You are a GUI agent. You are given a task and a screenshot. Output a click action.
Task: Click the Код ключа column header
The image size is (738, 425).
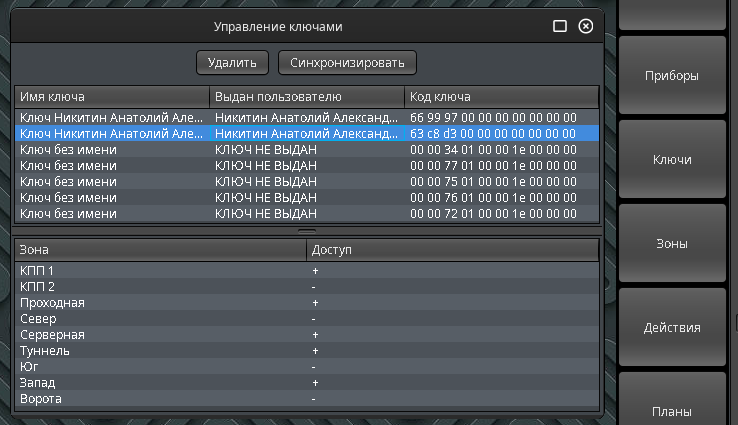click(x=500, y=97)
